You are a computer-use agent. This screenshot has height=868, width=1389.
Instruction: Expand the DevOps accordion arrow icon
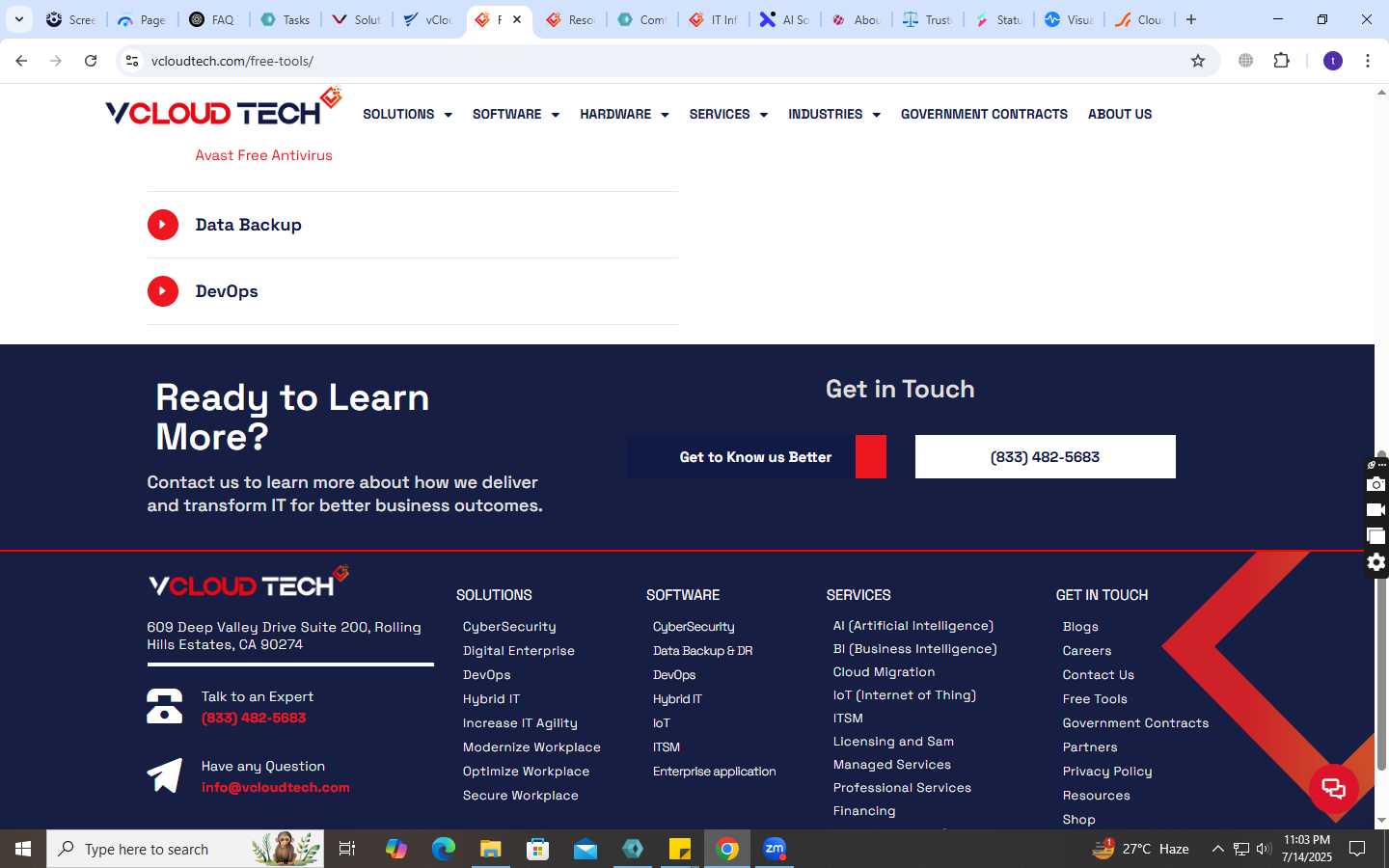(162, 291)
